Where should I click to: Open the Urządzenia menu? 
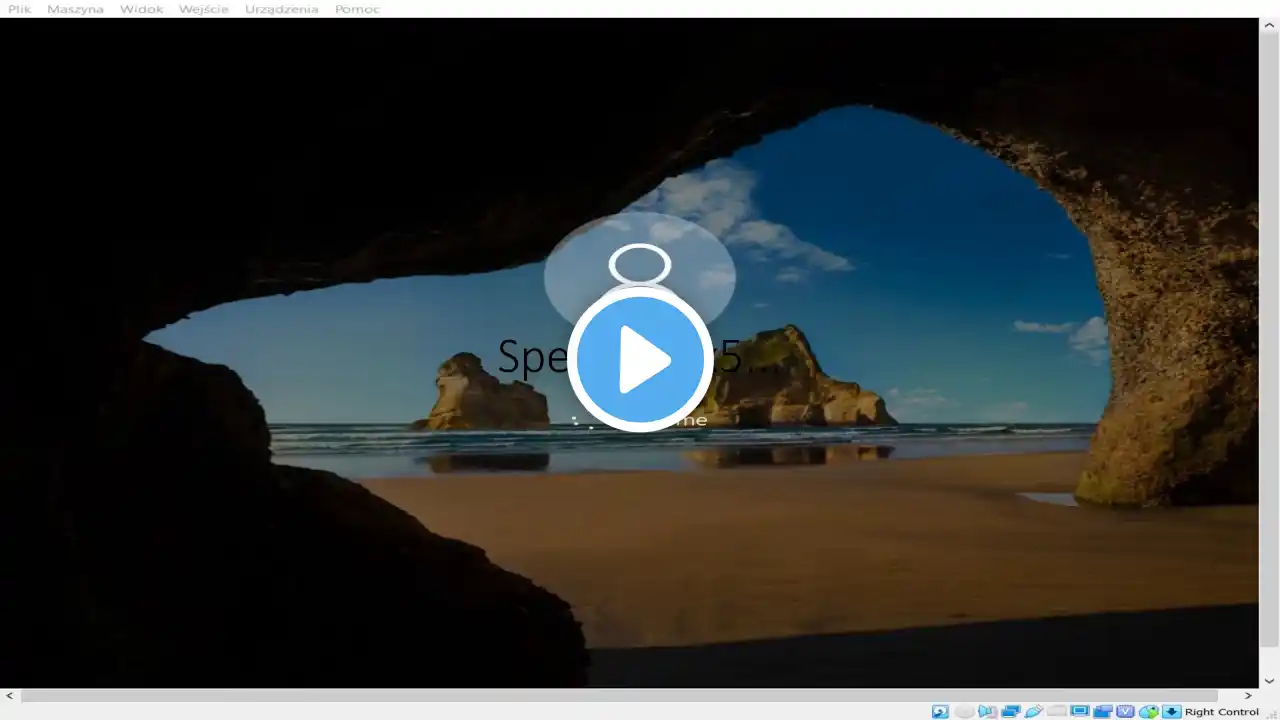(282, 9)
